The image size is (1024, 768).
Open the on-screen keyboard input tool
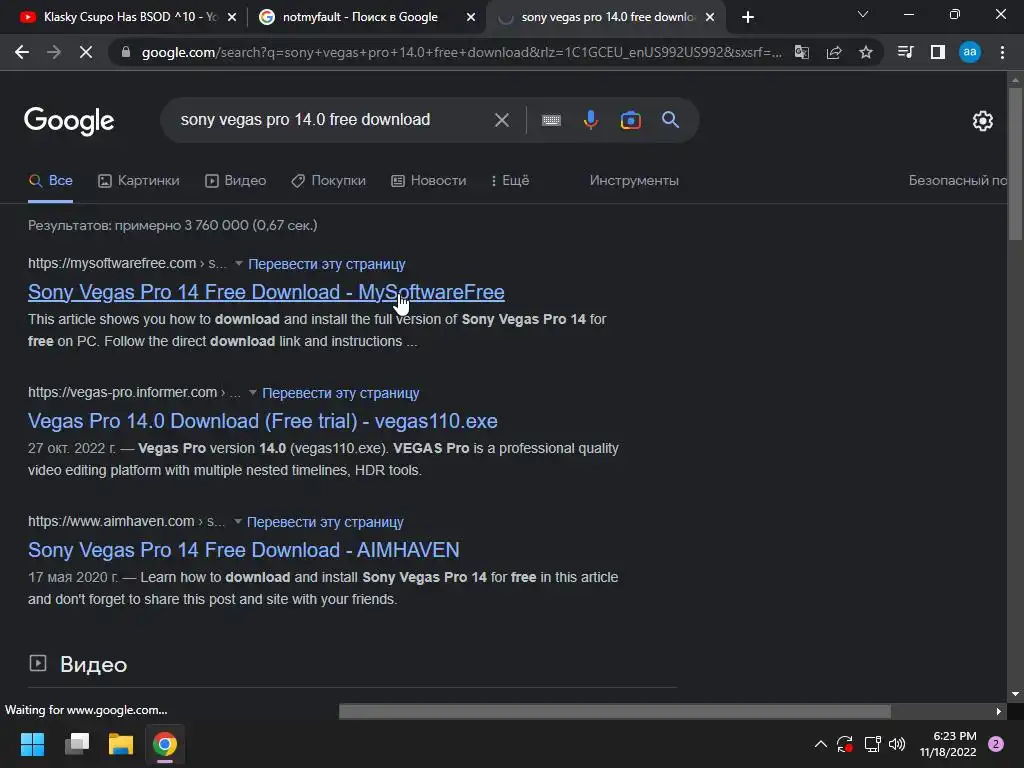[x=551, y=120]
